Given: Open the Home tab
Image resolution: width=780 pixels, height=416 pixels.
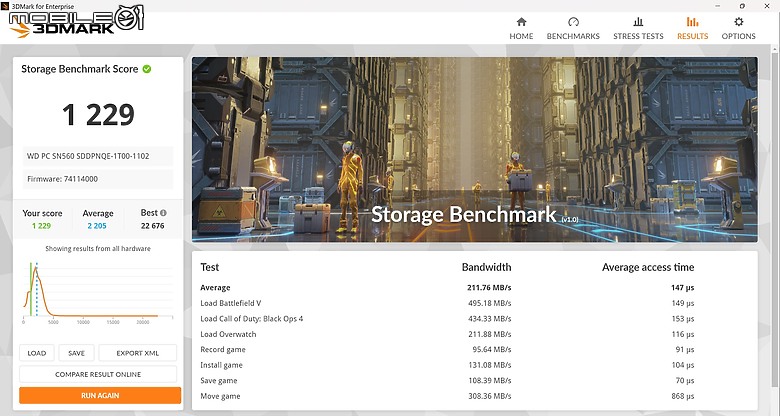Looking at the screenshot, I should pos(521,28).
